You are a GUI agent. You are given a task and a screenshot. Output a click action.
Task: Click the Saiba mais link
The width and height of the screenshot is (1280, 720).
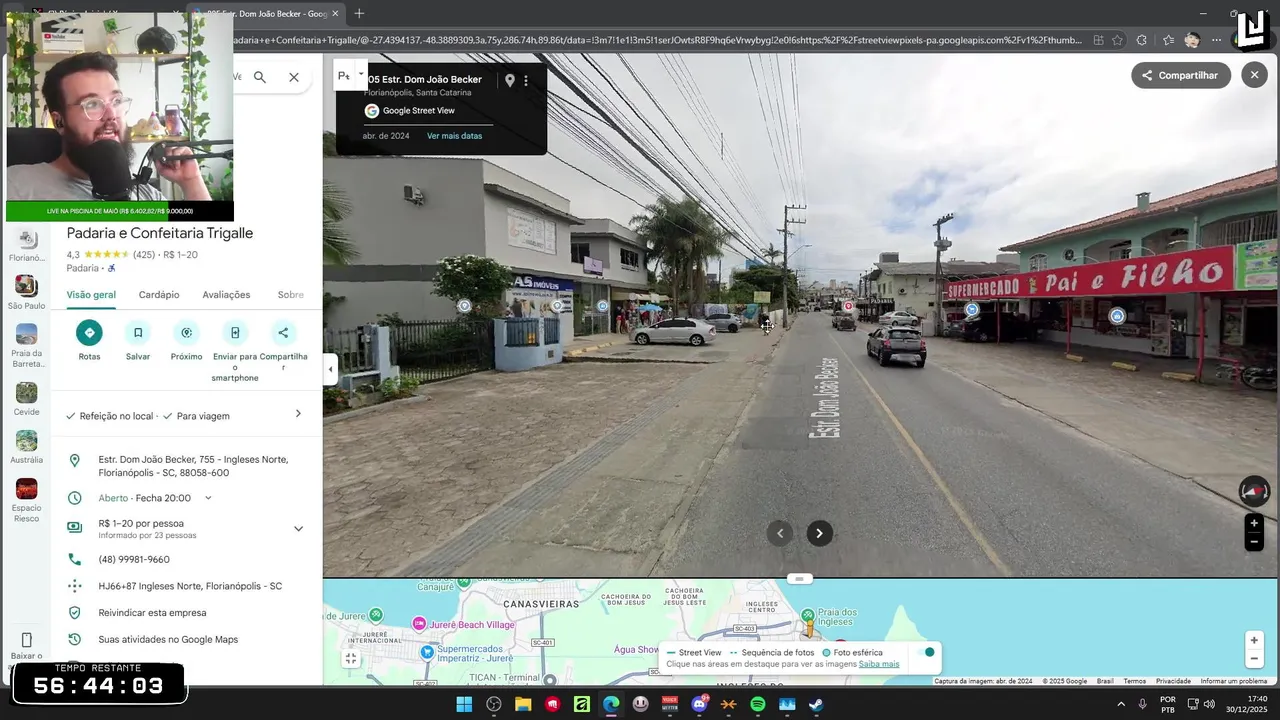pyautogui.click(x=879, y=664)
